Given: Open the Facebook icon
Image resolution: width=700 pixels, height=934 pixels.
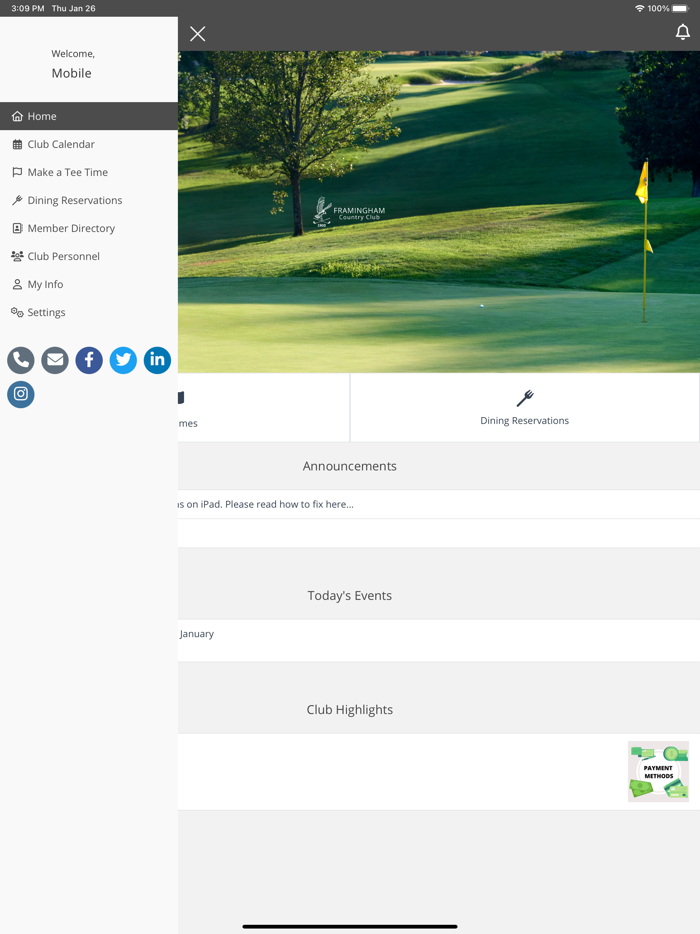Looking at the screenshot, I should click(89, 360).
